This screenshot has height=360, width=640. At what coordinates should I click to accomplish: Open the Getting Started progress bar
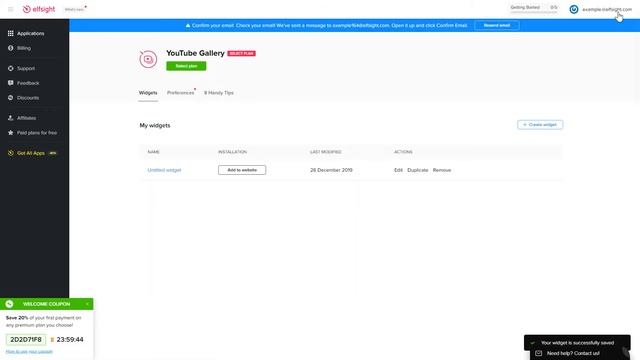pyautogui.click(x=533, y=8)
